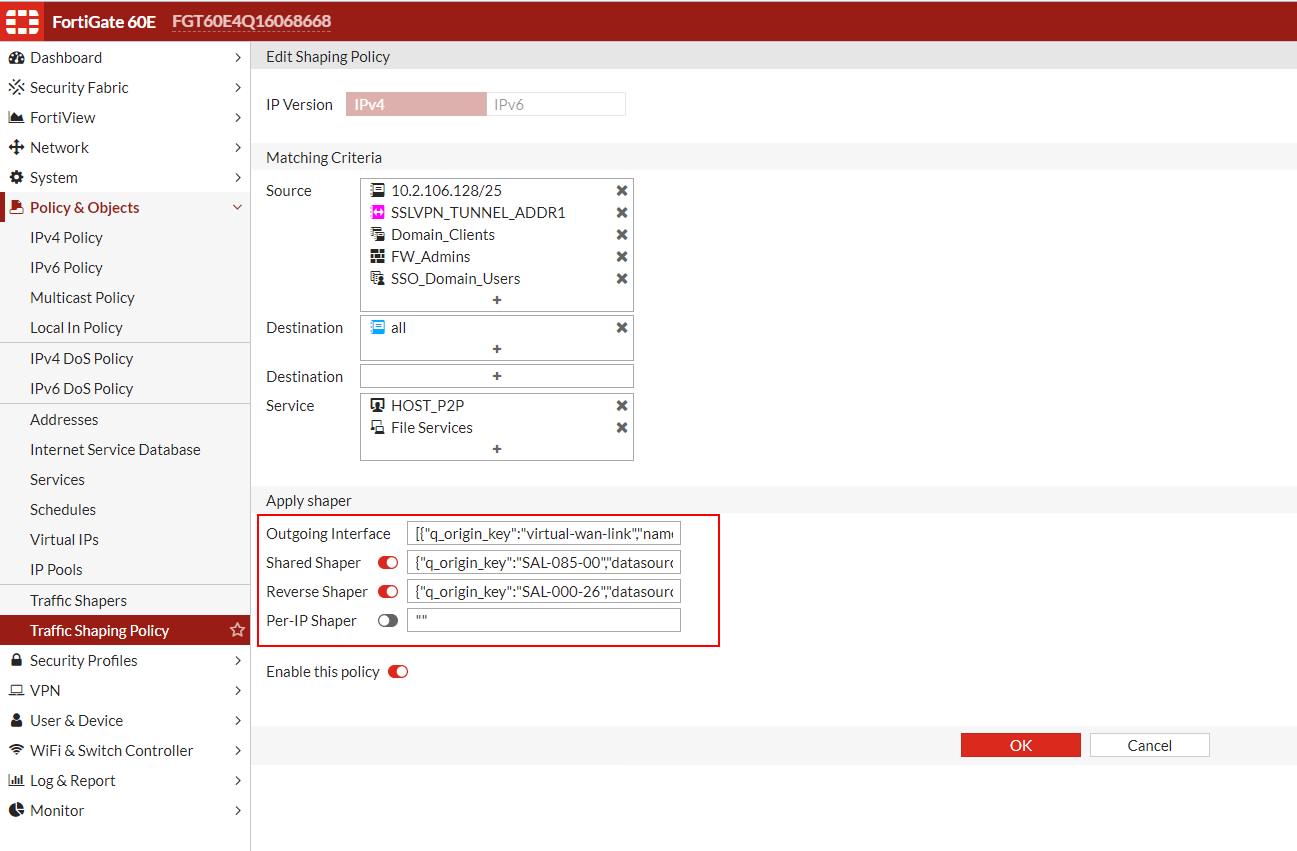
Task: Click the Security Profiles lock icon
Action: tap(16, 661)
